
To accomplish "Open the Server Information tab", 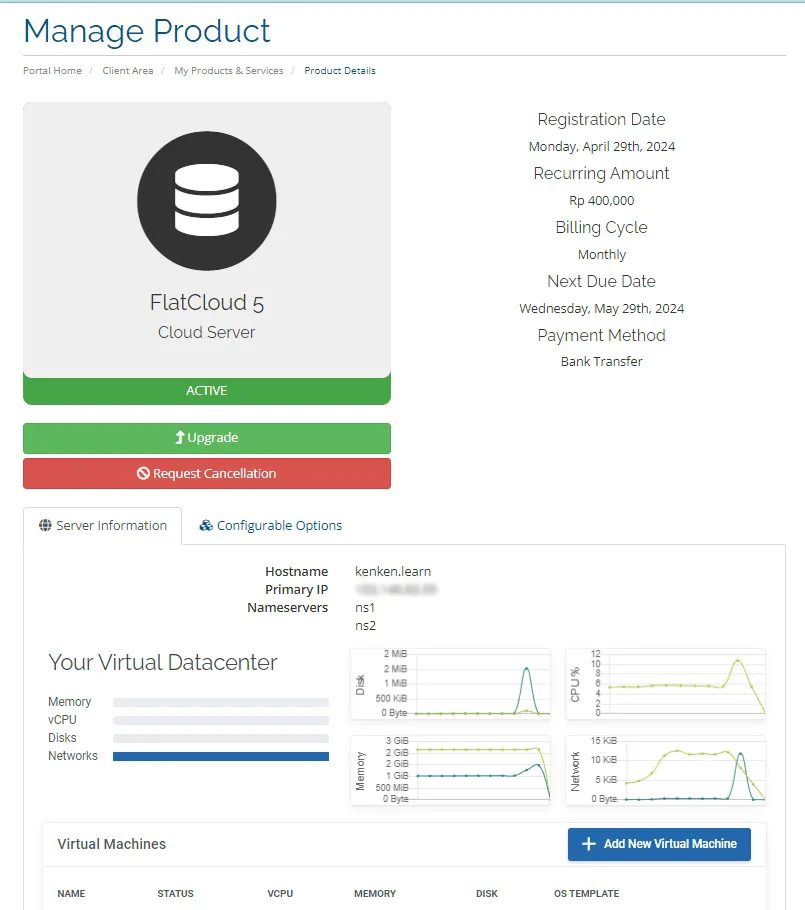I will click(103, 526).
